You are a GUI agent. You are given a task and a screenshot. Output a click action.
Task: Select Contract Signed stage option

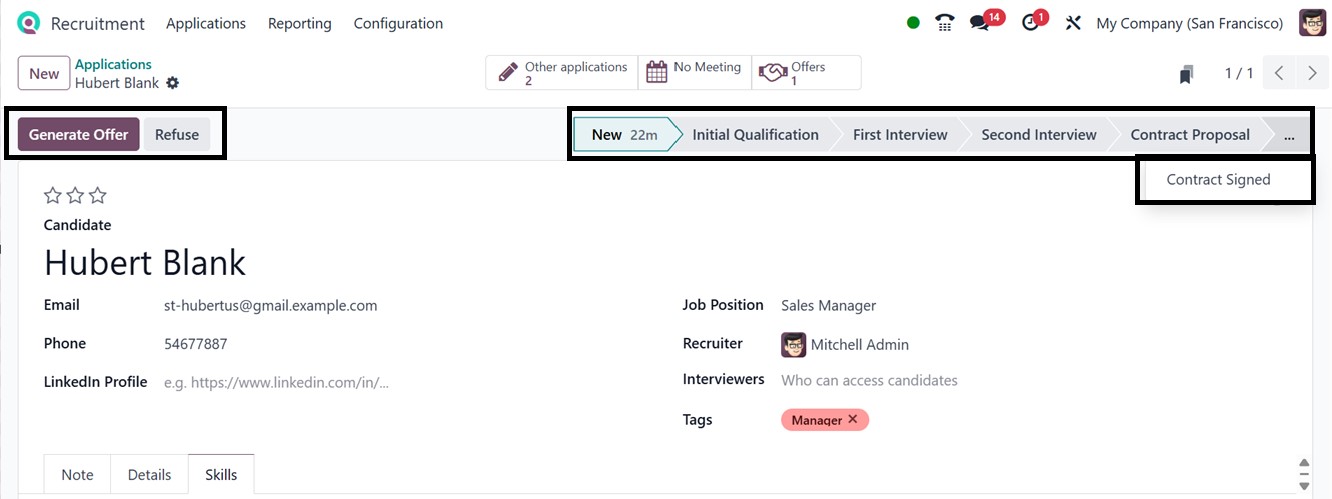coord(1218,180)
